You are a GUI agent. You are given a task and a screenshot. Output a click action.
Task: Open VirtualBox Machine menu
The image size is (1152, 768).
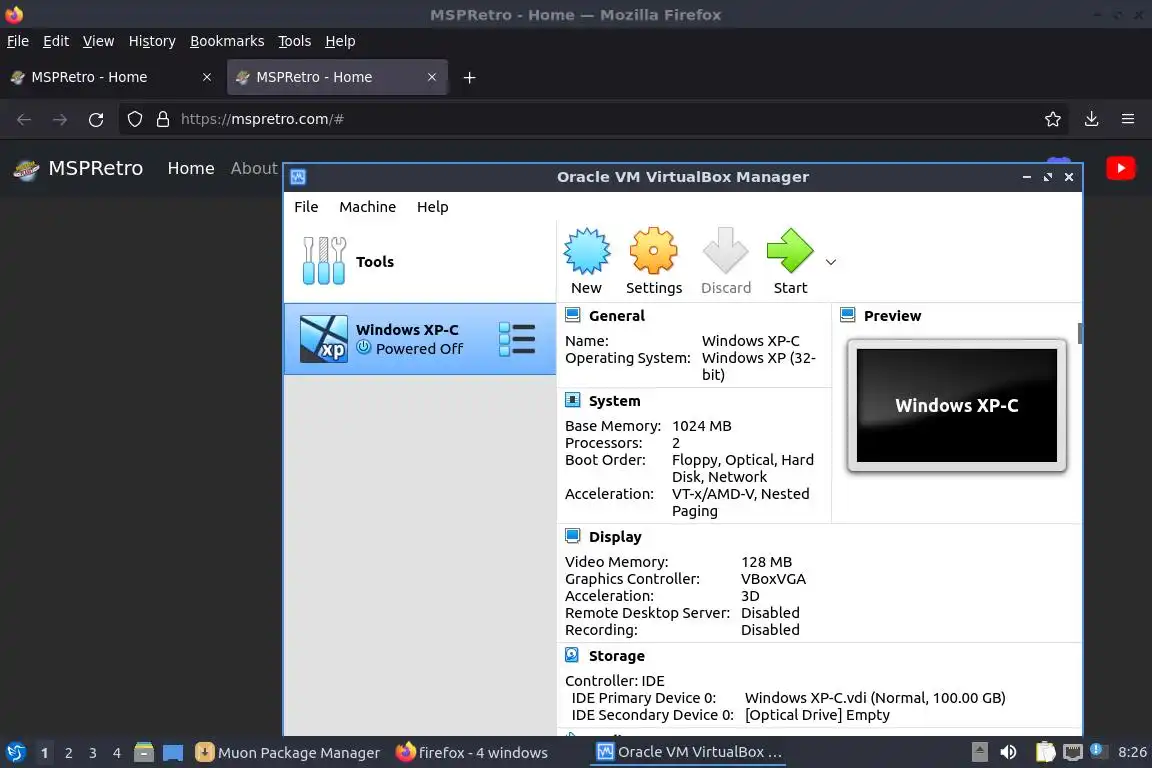tap(367, 207)
